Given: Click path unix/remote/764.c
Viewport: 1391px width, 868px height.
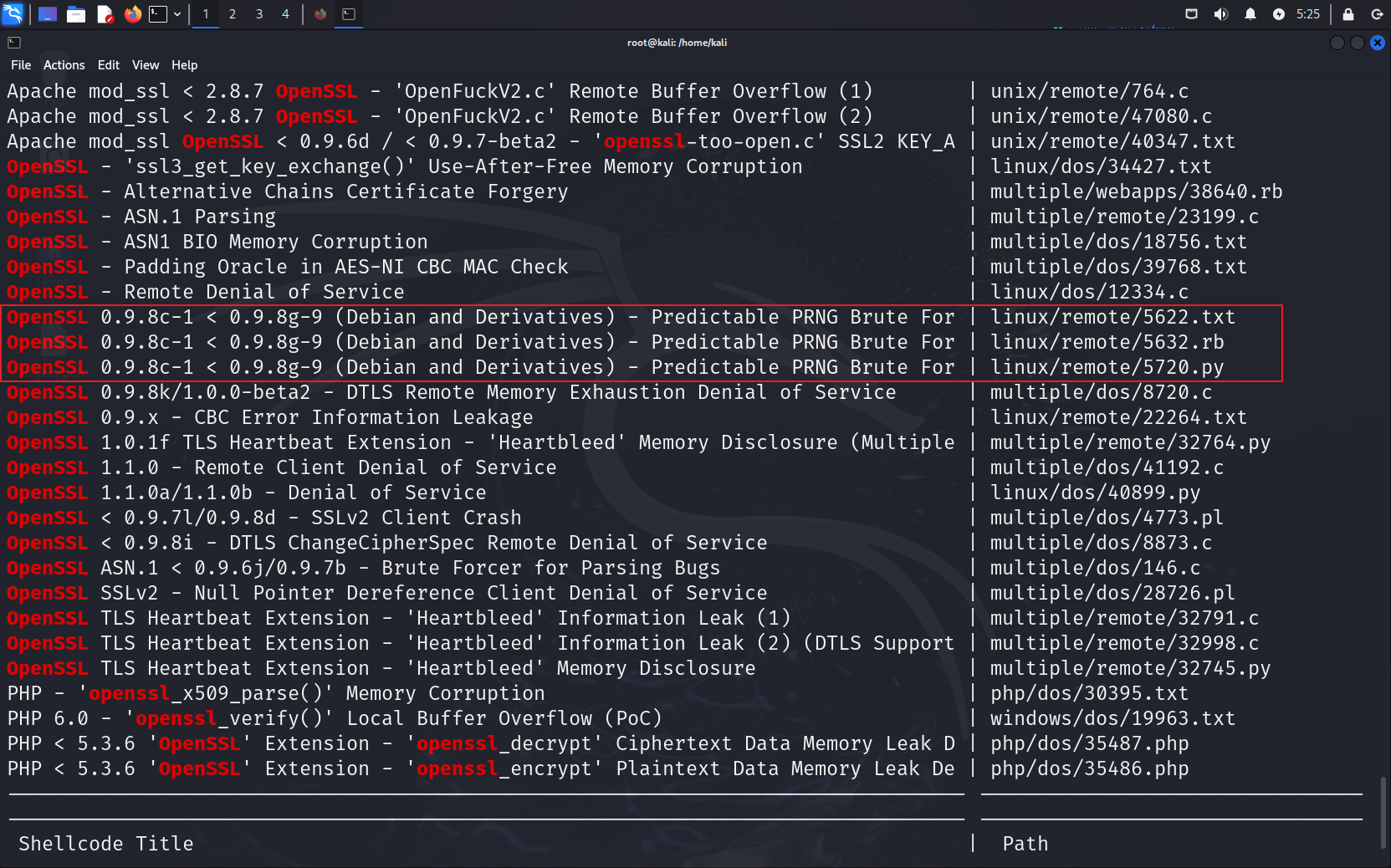Looking at the screenshot, I should 1090,91.
